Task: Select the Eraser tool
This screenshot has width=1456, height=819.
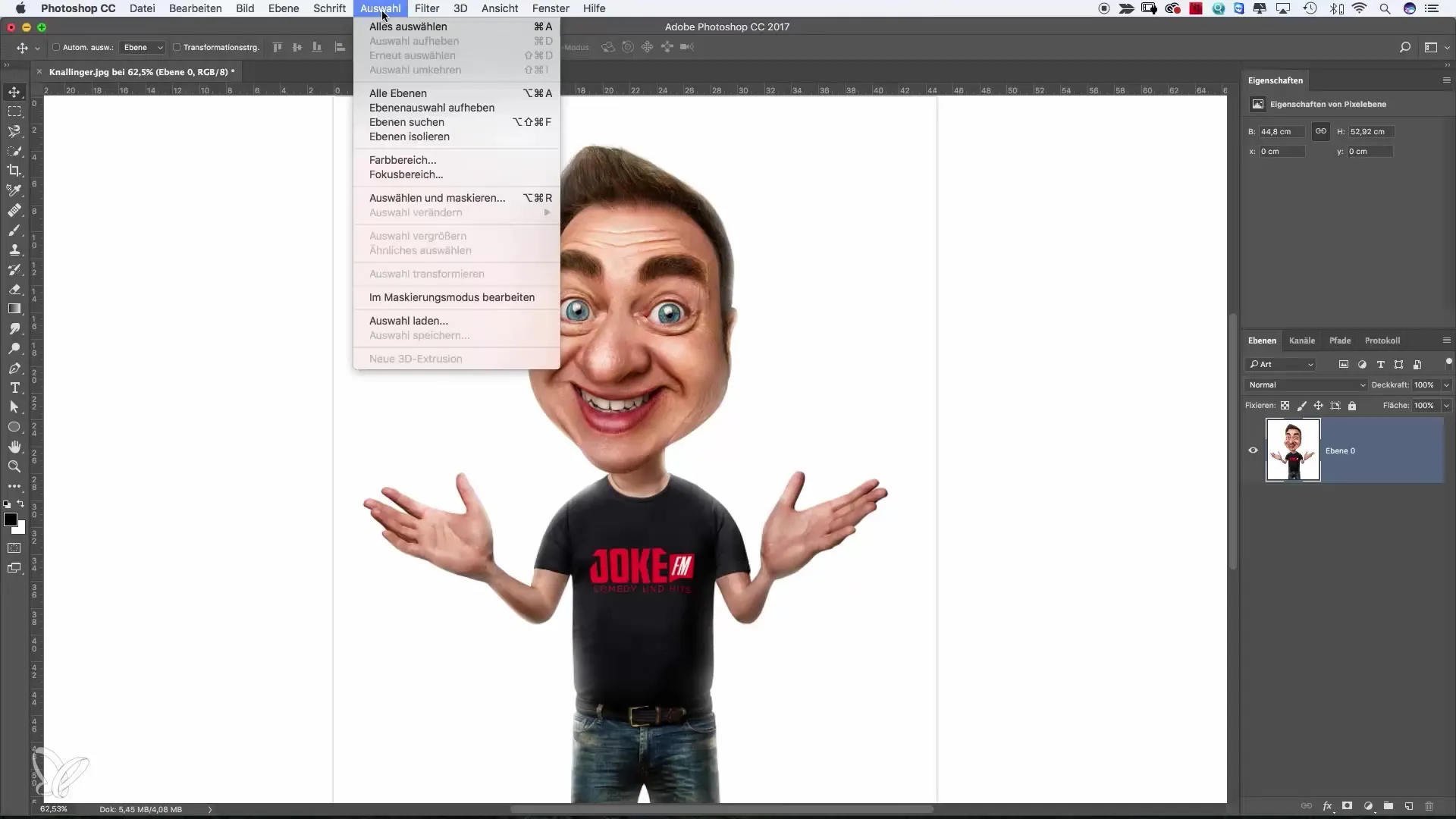Action: tap(14, 289)
